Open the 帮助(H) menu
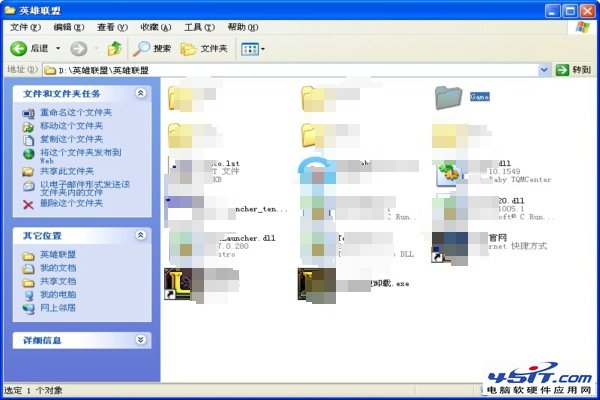The height and width of the screenshot is (400, 600). click(243, 27)
